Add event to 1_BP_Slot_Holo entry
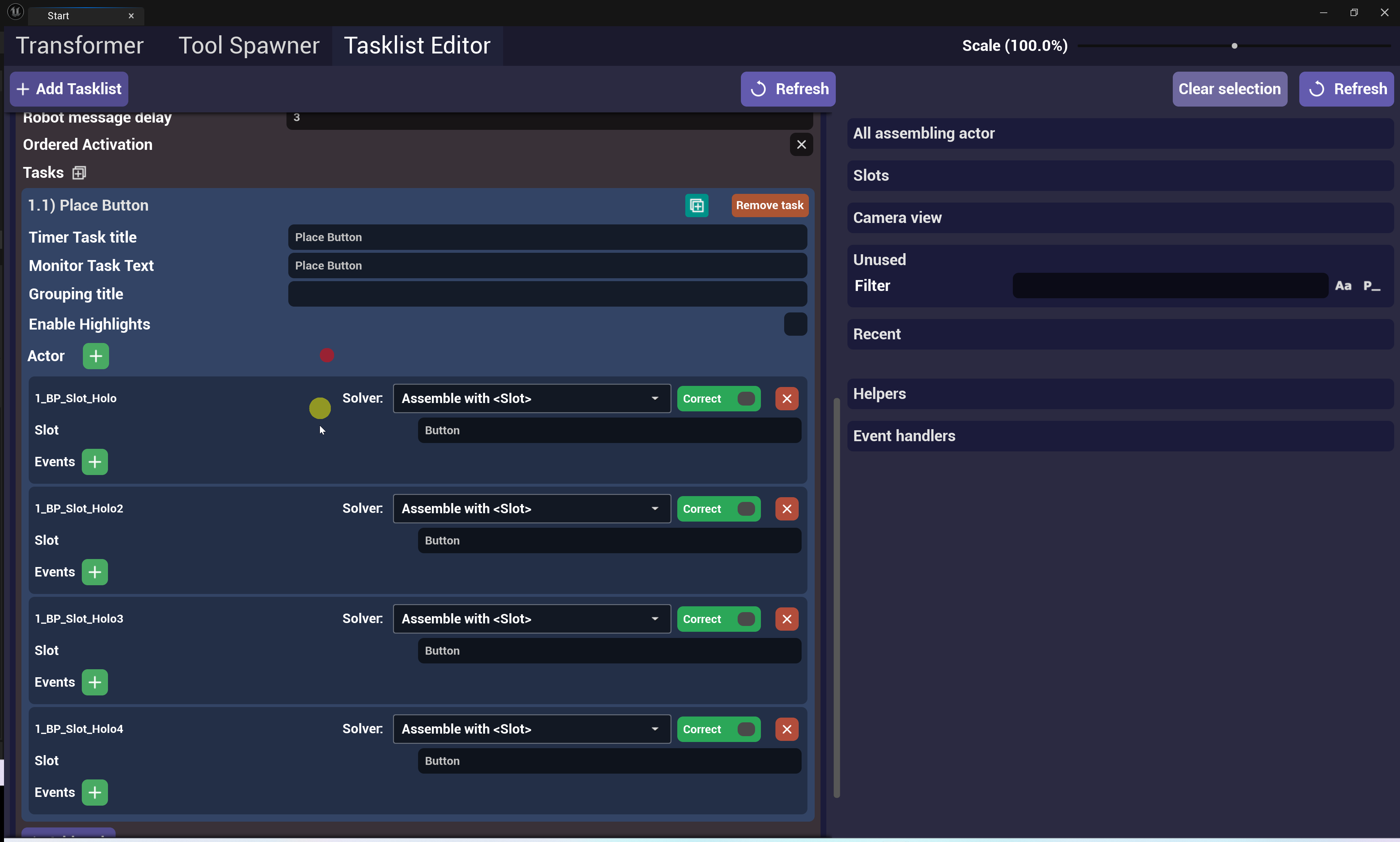The image size is (1400, 842). 95,462
